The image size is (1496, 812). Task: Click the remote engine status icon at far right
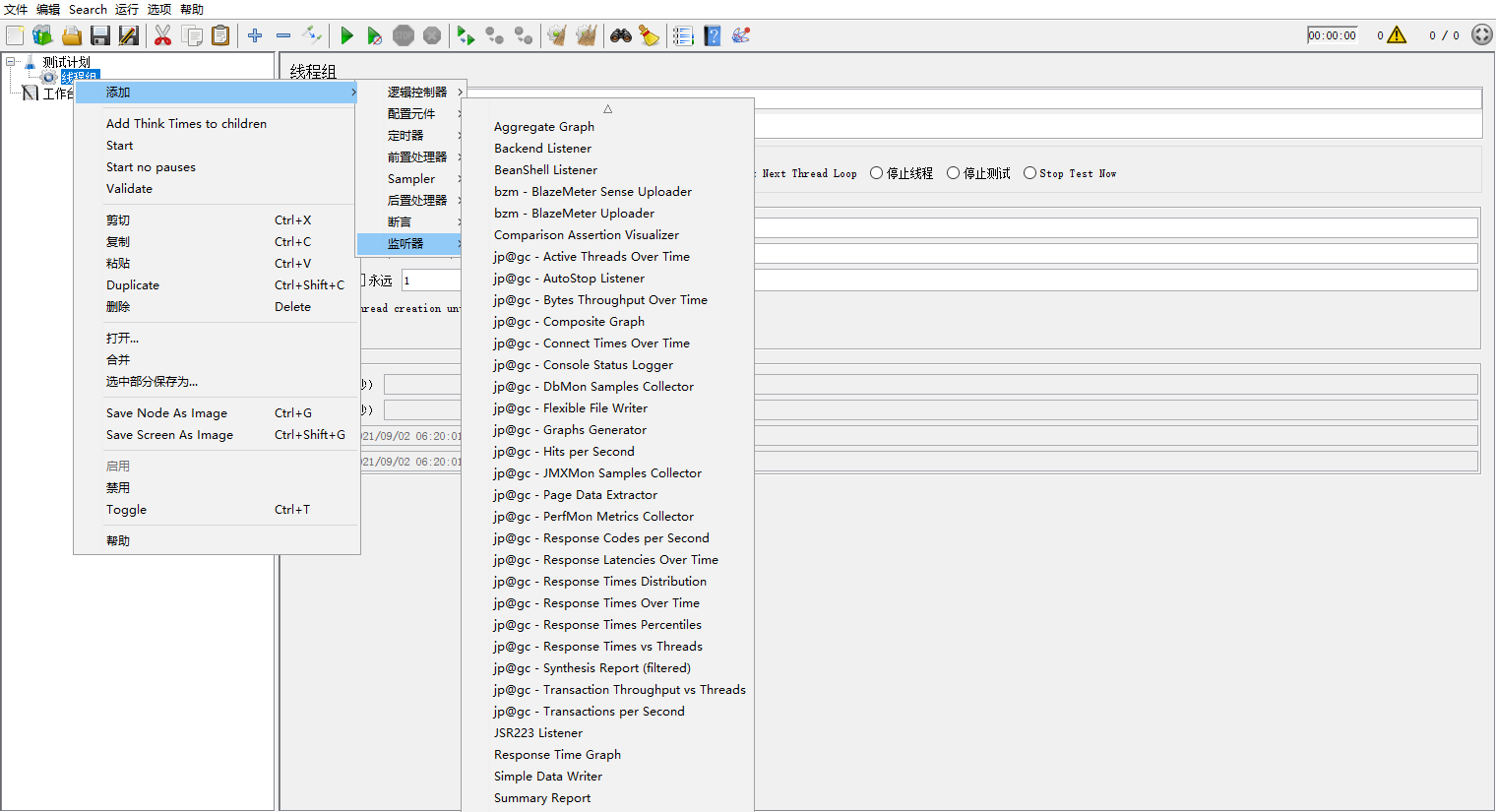pos(1482,34)
